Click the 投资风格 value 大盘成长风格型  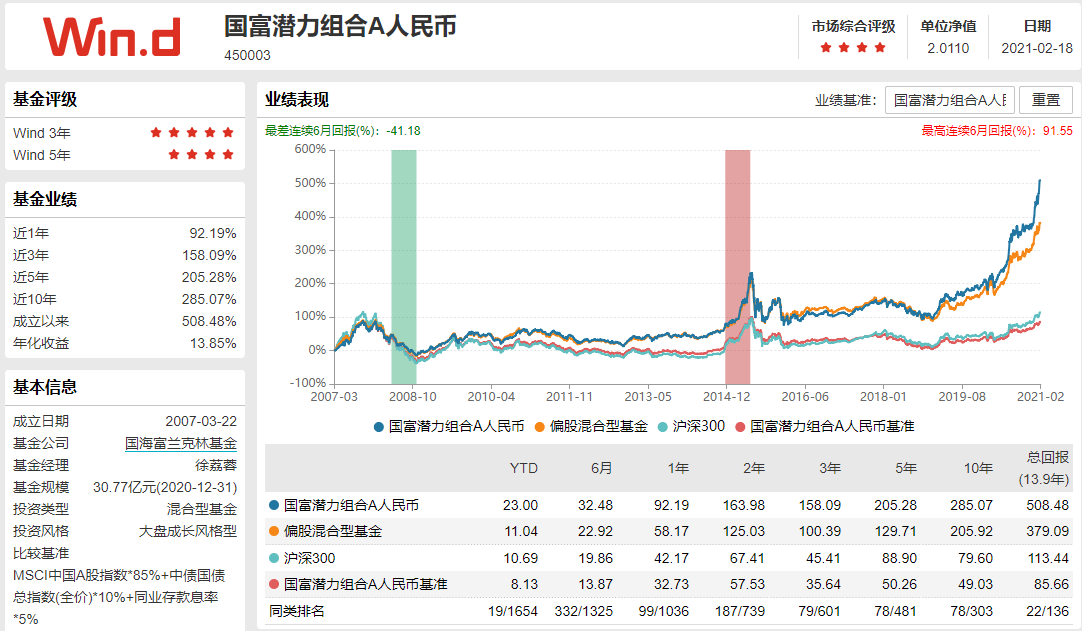188,532
